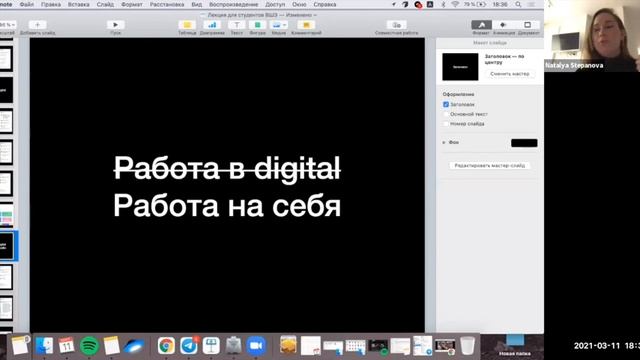The width and height of the screenshot is (640, 360).
Task: Open the Окно menu
Action: click(x=299, y=4)
